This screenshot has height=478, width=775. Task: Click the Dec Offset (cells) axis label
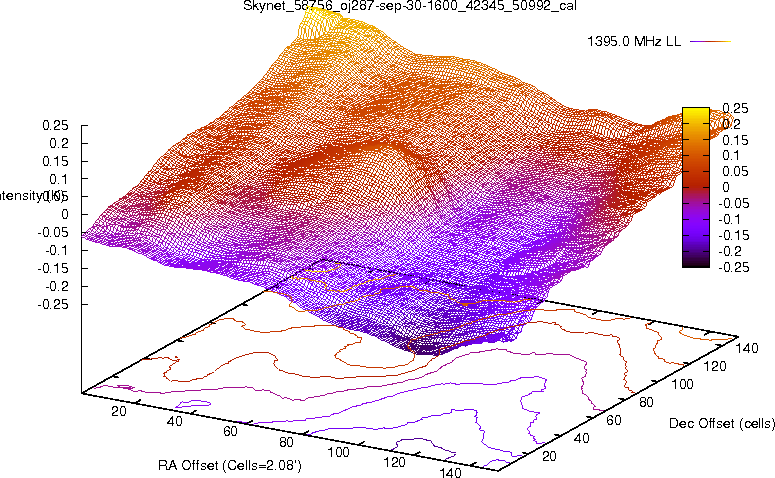(x=722, y=423)
